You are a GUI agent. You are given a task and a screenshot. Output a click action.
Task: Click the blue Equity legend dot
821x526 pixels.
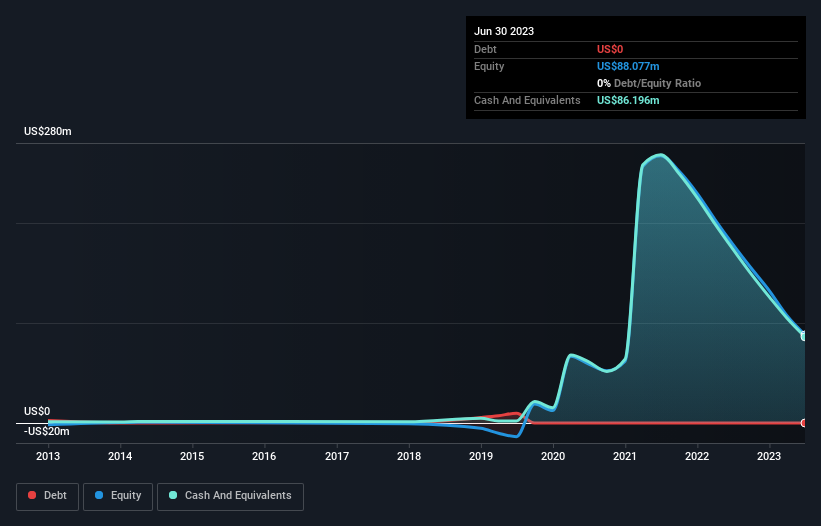(x=99, y=495)
